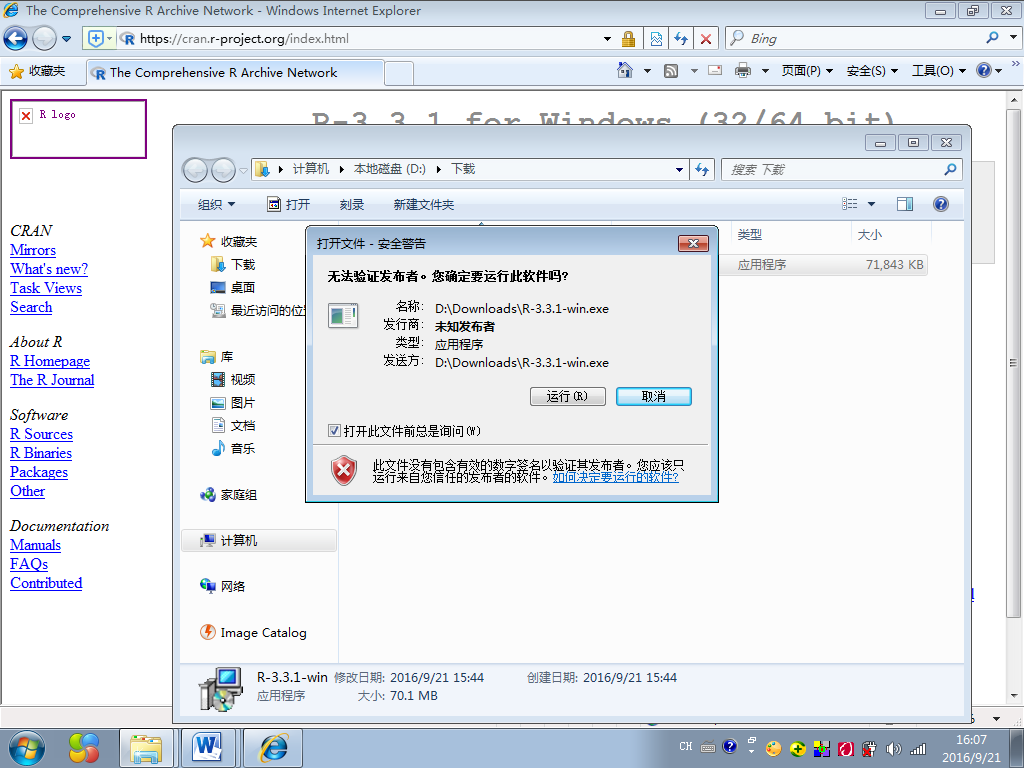Screen dimensions: 1024x768
Task: Open the 'how to decide to run' help link
Action: point(615,477)
